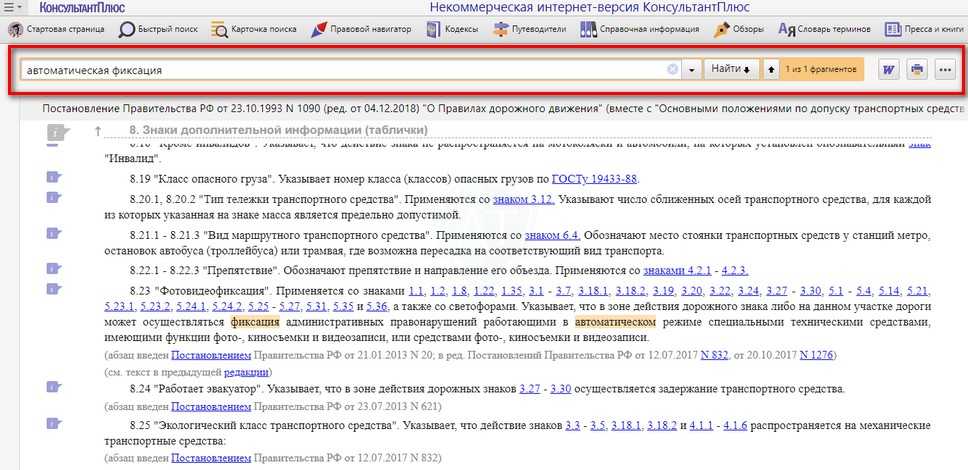Open the more options ellipsis menu
The height and width of the screenshot is (470, 968).
click(x=944, y=70)
